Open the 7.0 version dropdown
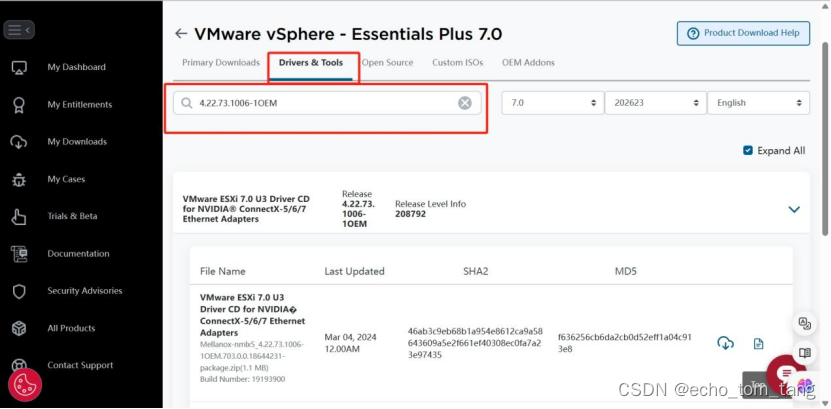The width and height of the screenshot is (831, 409). point(552,103)
